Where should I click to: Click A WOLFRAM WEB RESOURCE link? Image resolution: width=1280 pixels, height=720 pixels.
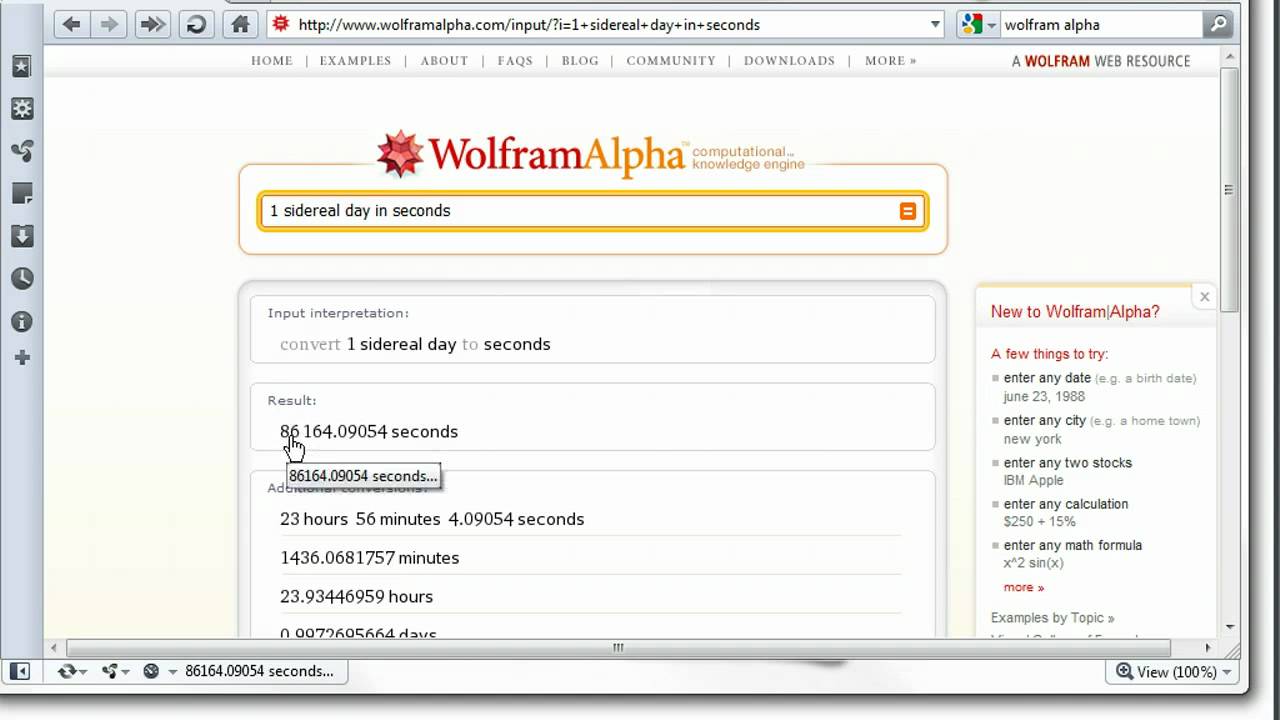1101,61
